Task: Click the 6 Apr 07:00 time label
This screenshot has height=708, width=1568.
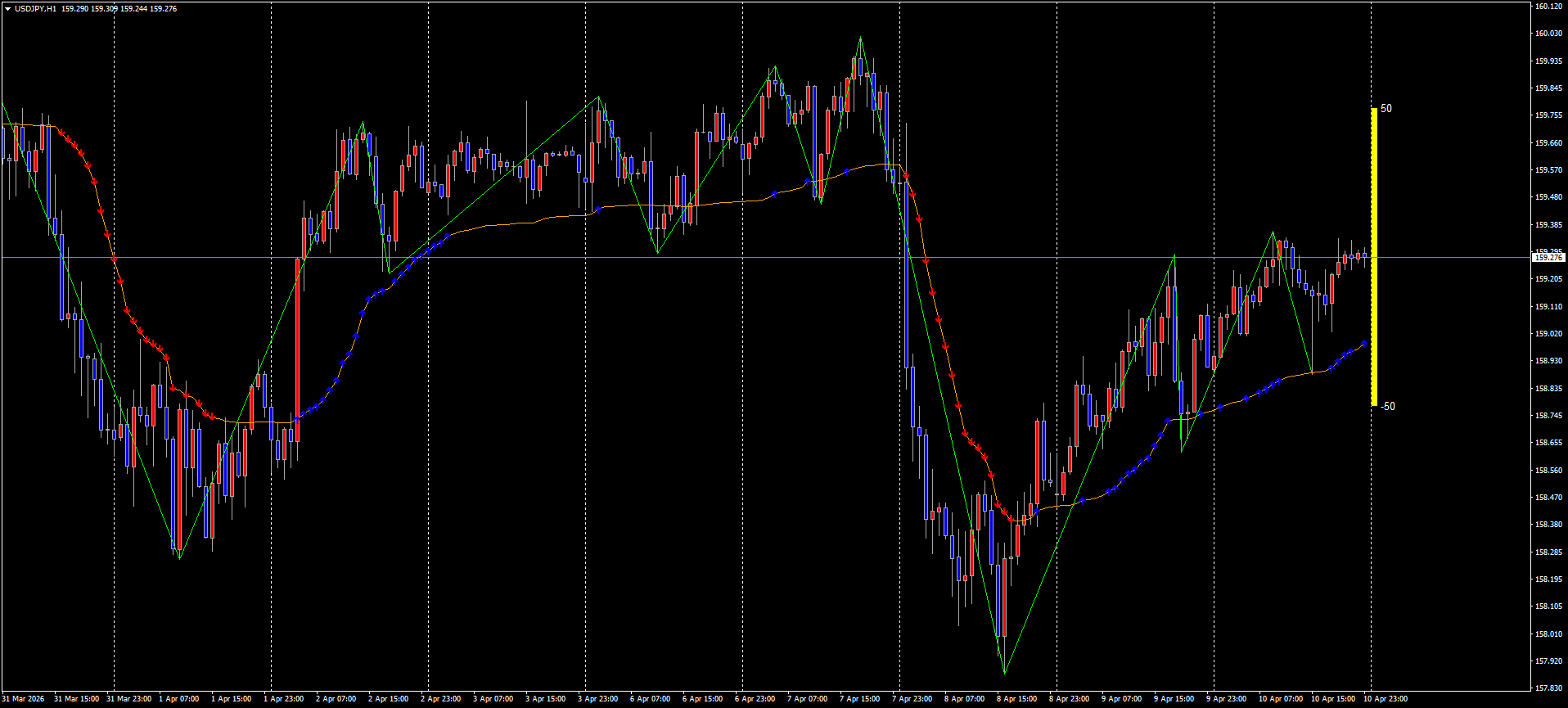Action: tap(651, 699)
